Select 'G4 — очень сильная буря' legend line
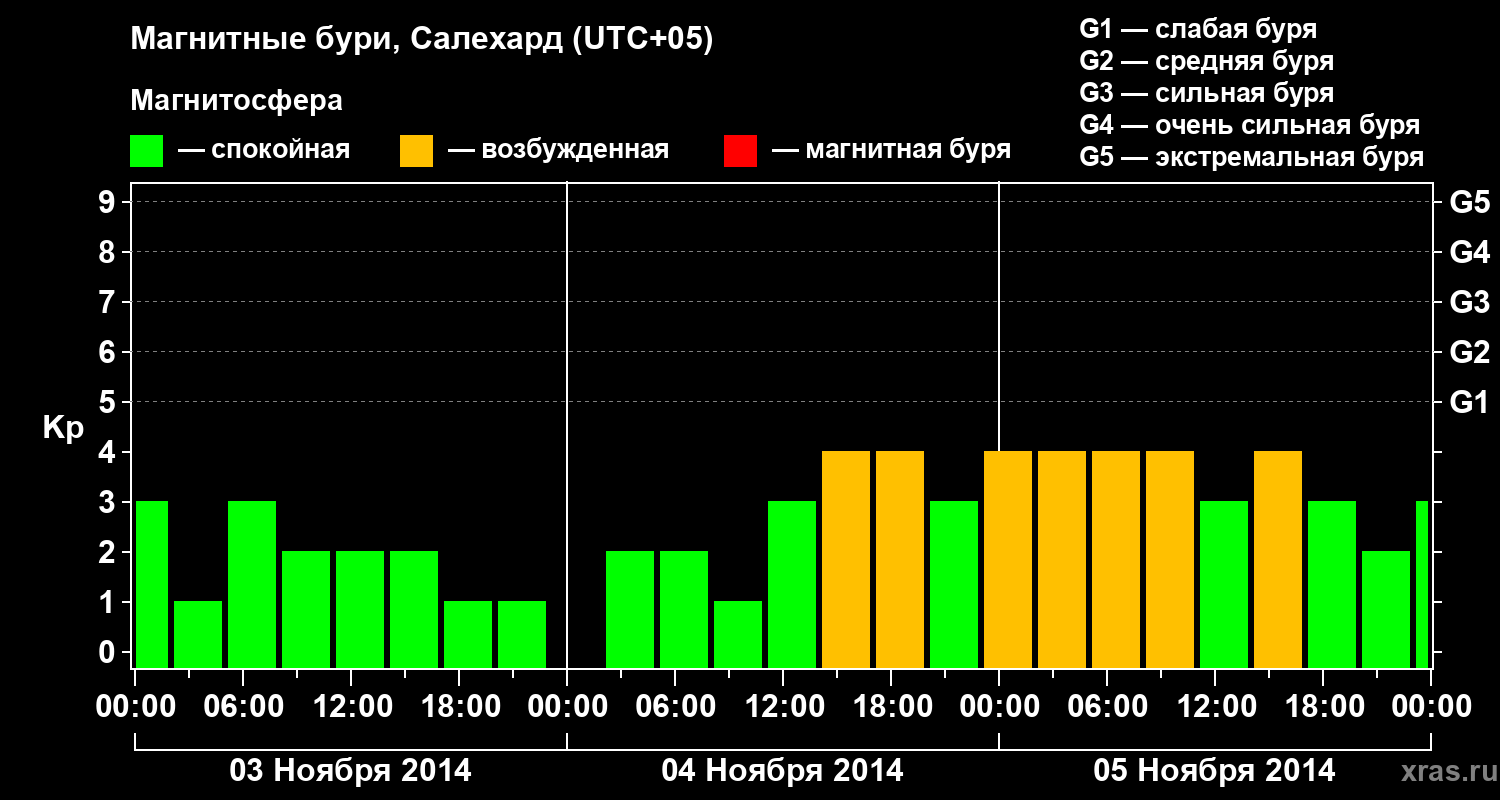 point(1250,125)
